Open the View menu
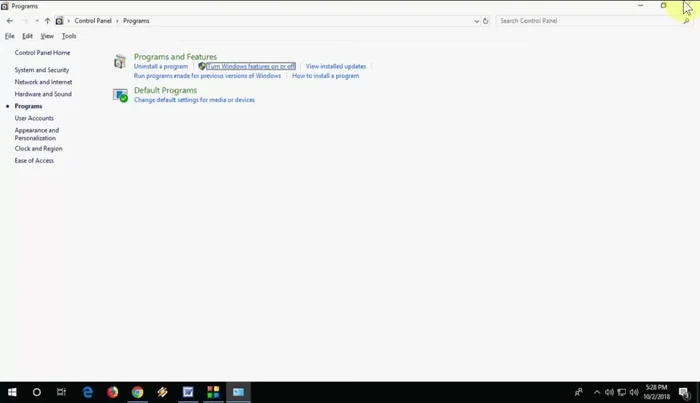This screenshot has width=700, height=403. point(47,36)
